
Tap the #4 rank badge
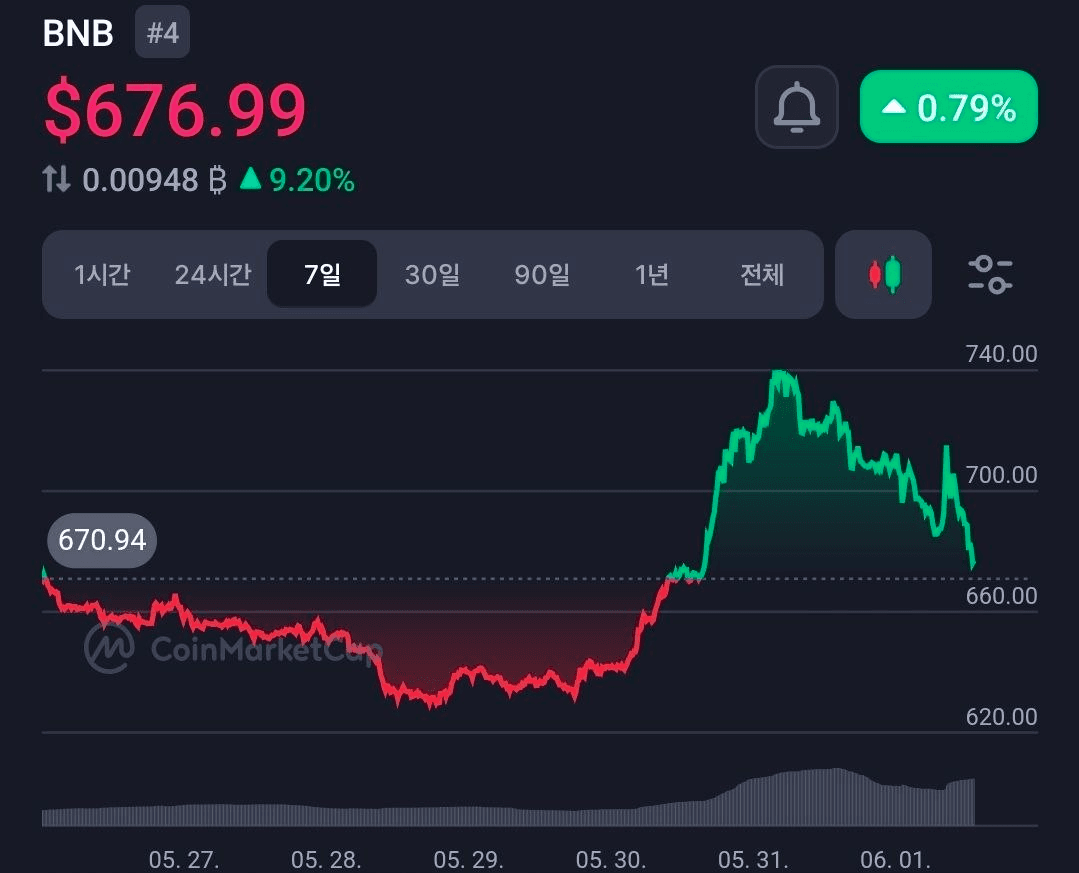tap(162, 32)
